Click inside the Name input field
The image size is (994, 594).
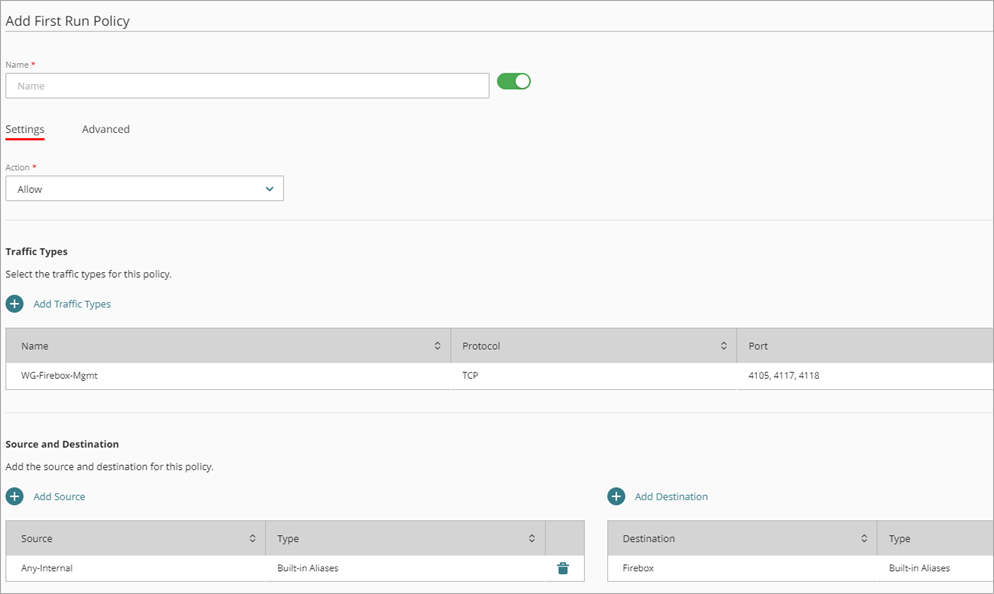245,85
